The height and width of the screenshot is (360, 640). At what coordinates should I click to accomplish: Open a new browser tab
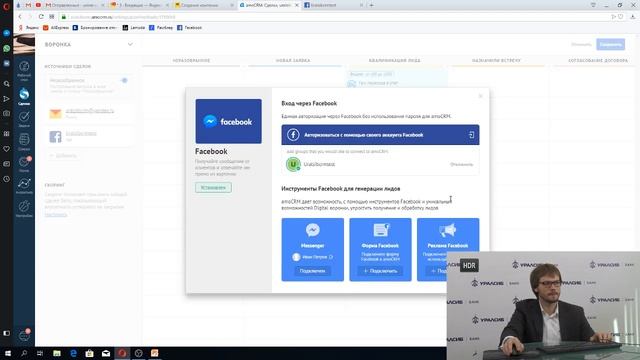click(371, 5)
